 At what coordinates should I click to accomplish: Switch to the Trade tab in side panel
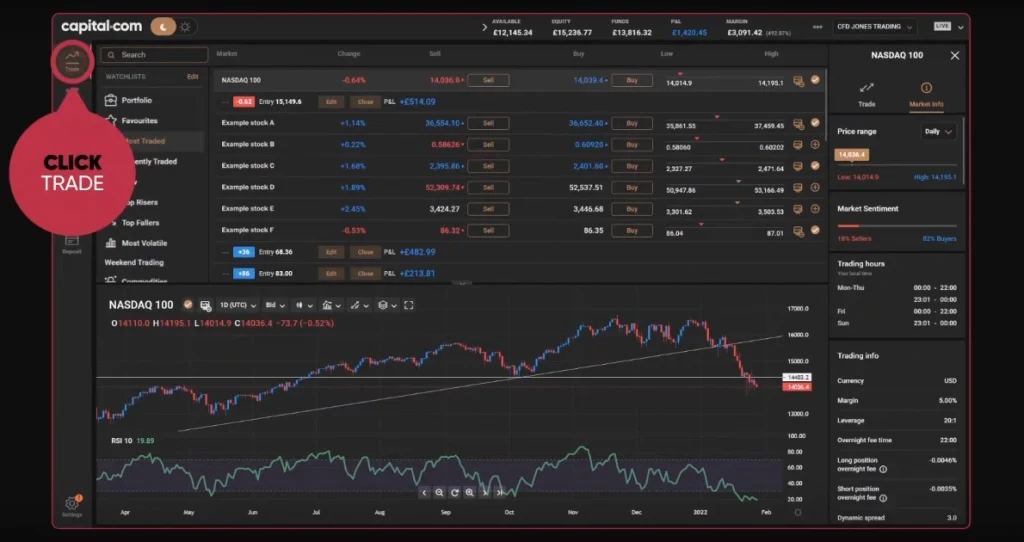[x=867, y=93]
